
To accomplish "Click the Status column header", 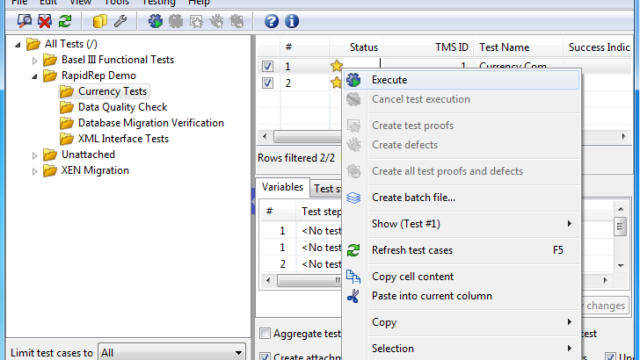I will point(356,47).
